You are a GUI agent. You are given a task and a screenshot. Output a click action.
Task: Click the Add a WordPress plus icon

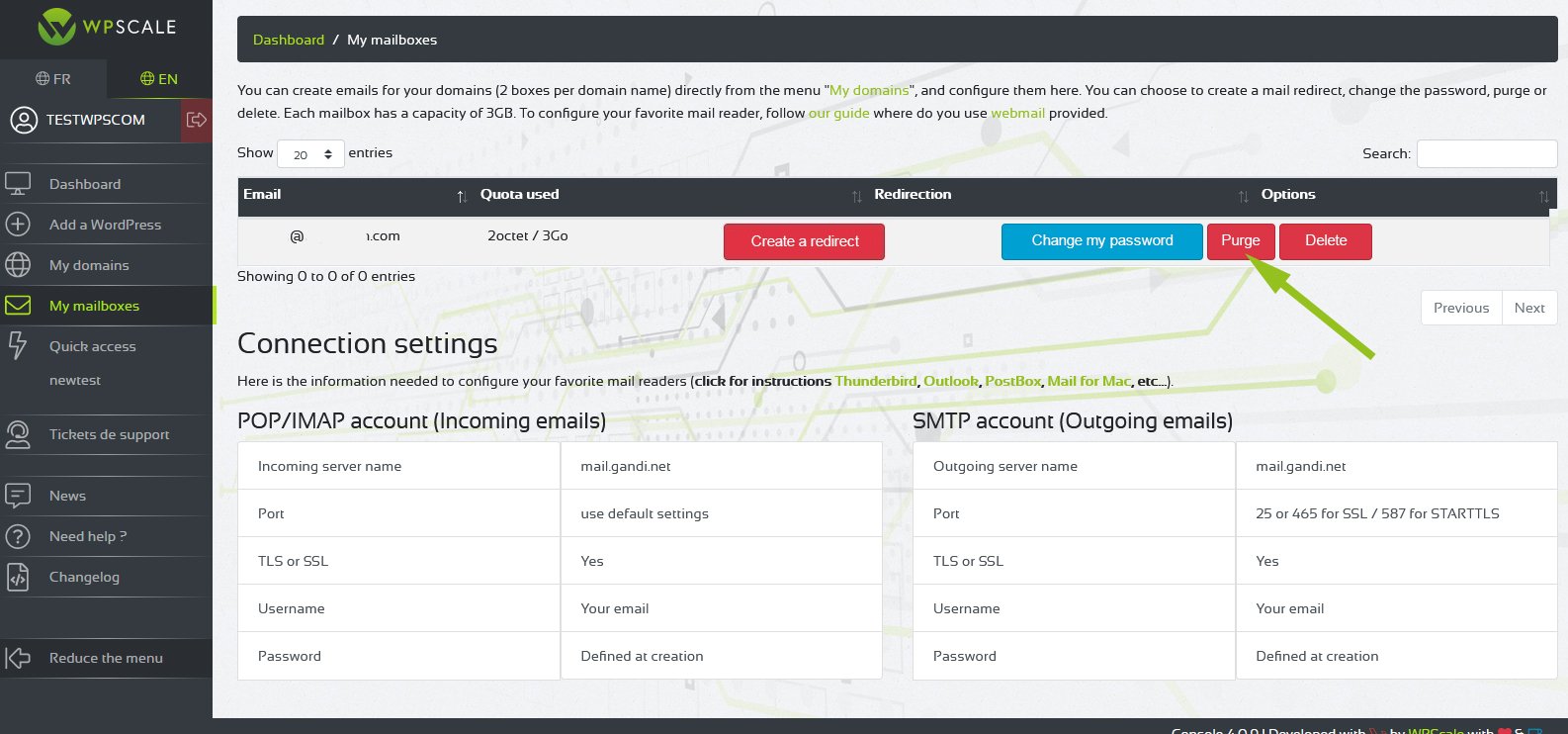(x=18, y=225)
